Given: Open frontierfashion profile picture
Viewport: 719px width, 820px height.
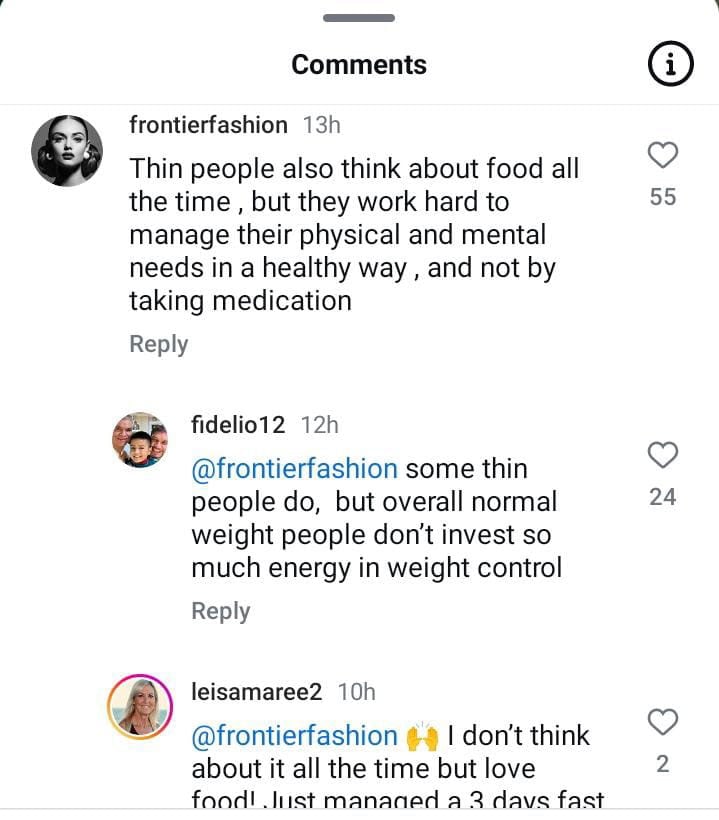Looking at the screenshot, I should tap(67, 151).
